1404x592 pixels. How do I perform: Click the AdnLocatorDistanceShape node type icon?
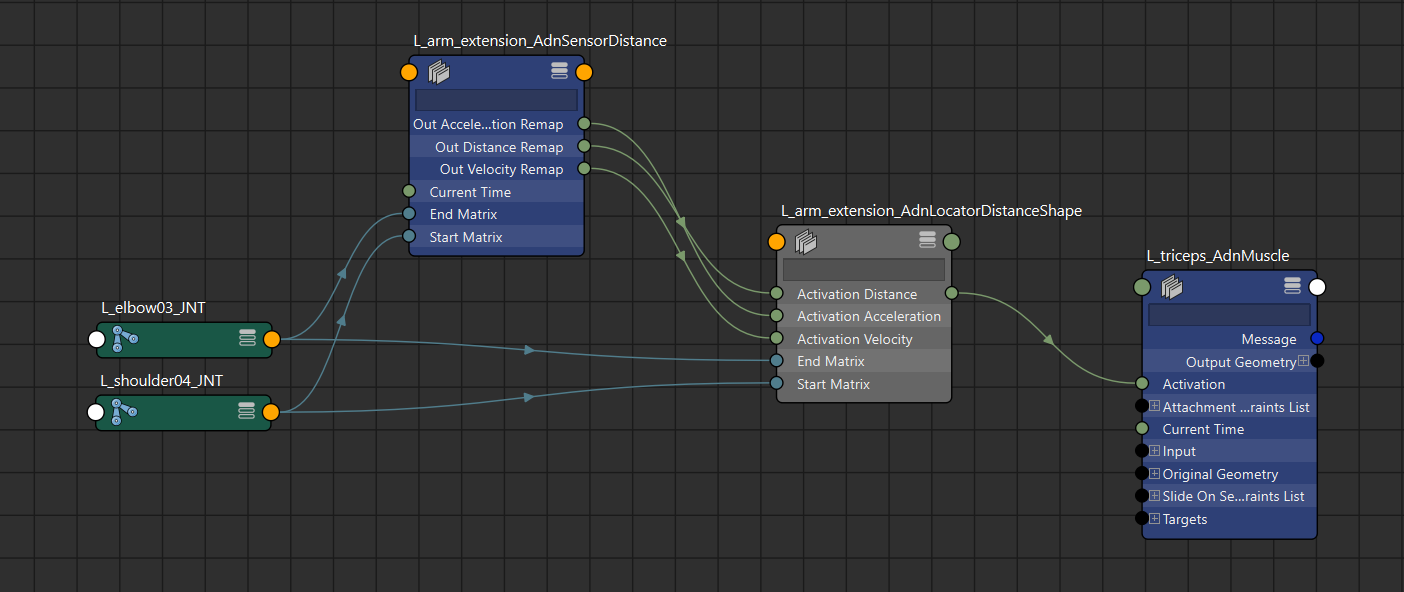[x=807, y=241]
